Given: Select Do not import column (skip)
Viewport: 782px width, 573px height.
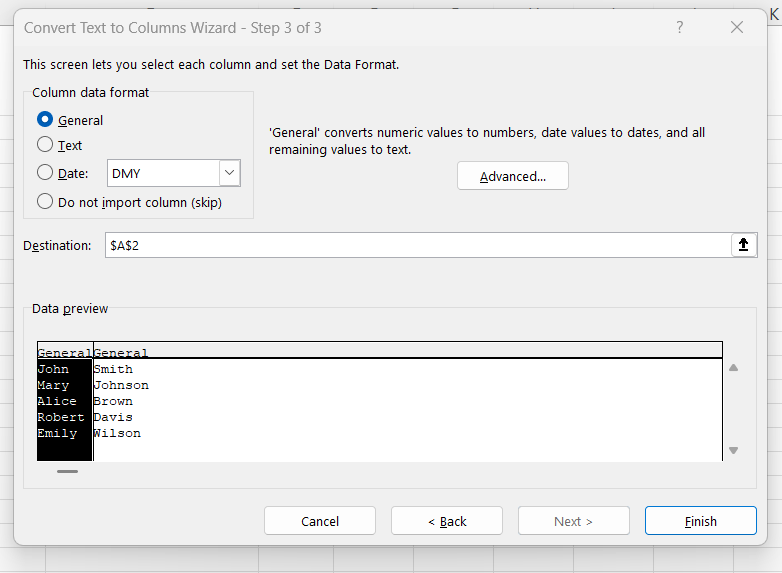Looking at the screenshot, I should point(45,202).
